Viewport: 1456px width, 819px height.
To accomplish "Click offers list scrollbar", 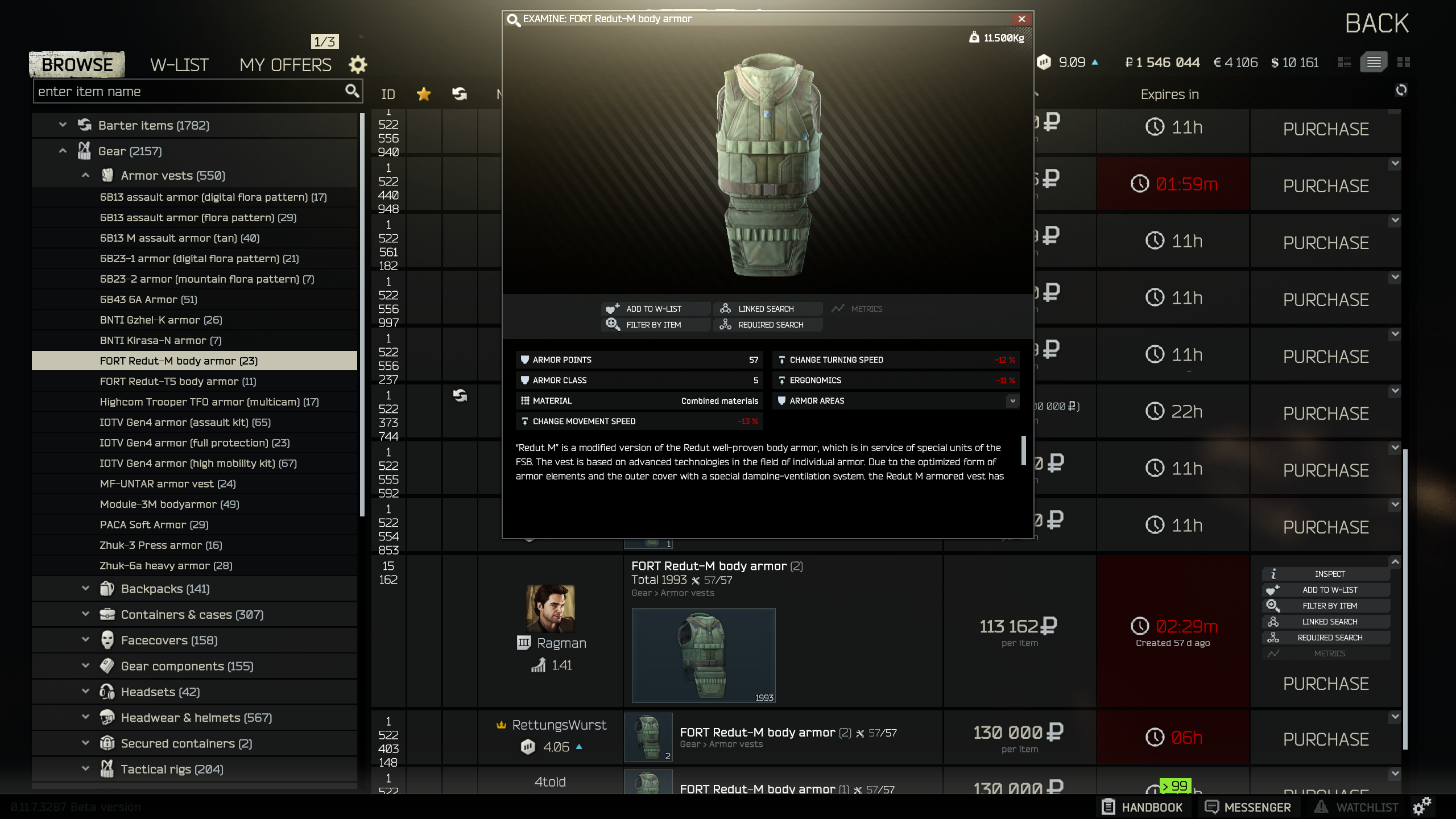I will pos(1405,599).
